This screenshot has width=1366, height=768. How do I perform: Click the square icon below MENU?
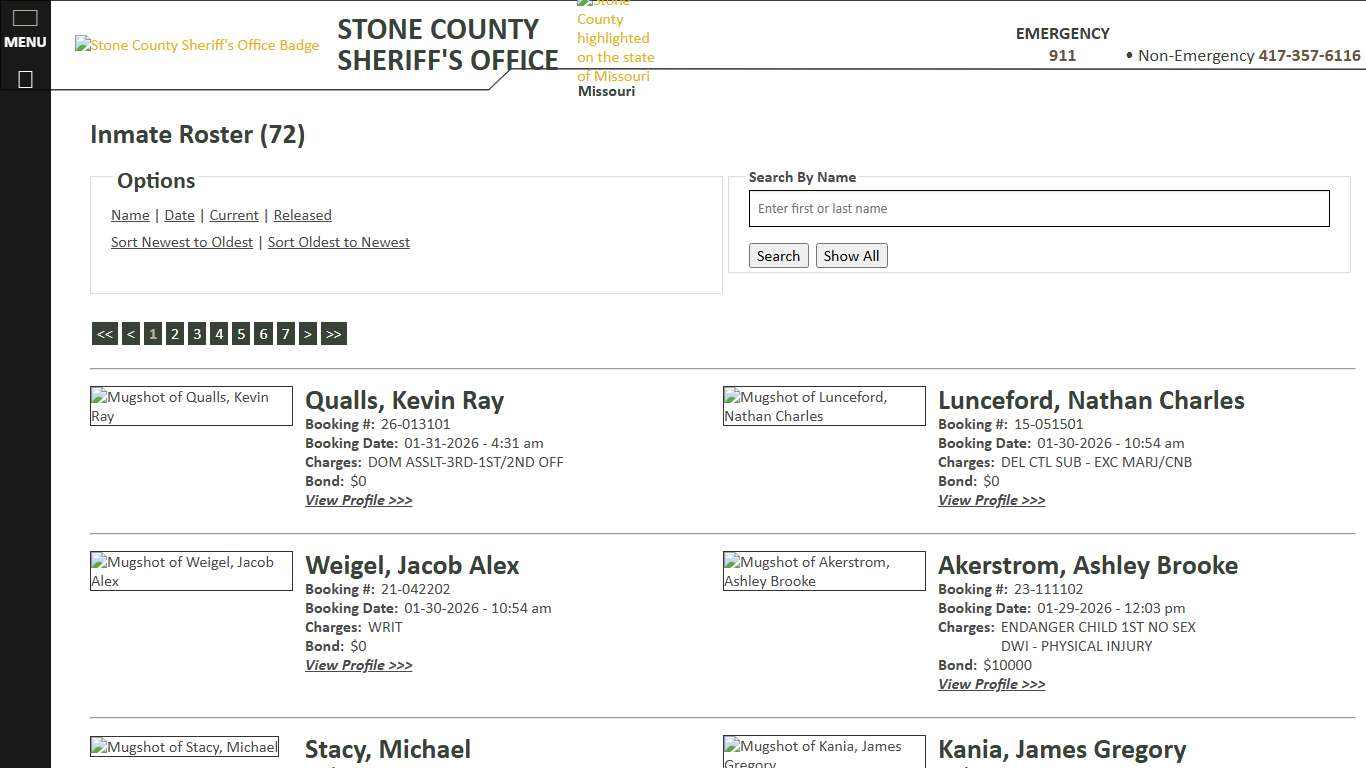(24, 79)
